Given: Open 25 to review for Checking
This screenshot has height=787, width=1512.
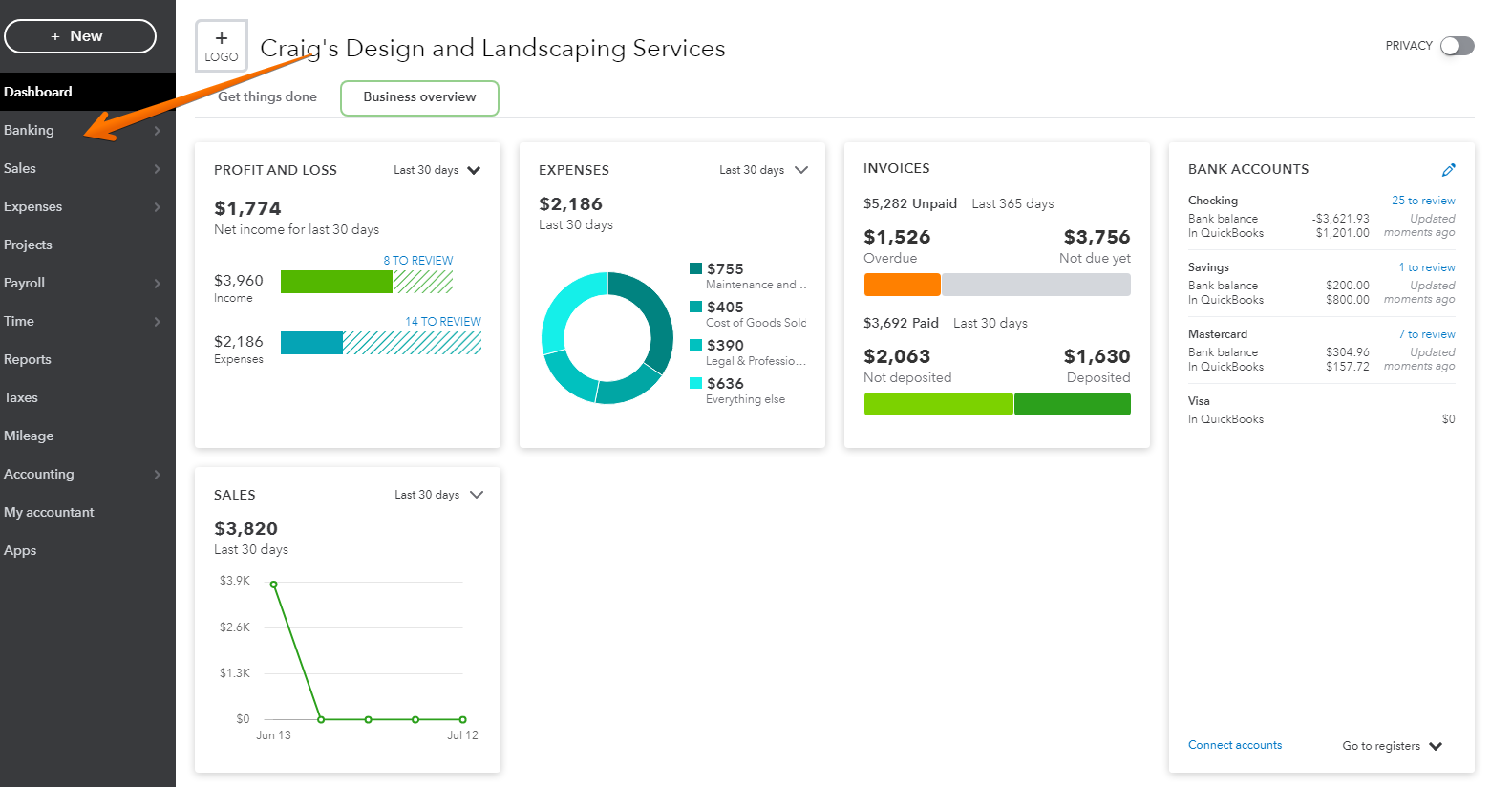Looking at the screenshot, I should [x=1423, y=201].
